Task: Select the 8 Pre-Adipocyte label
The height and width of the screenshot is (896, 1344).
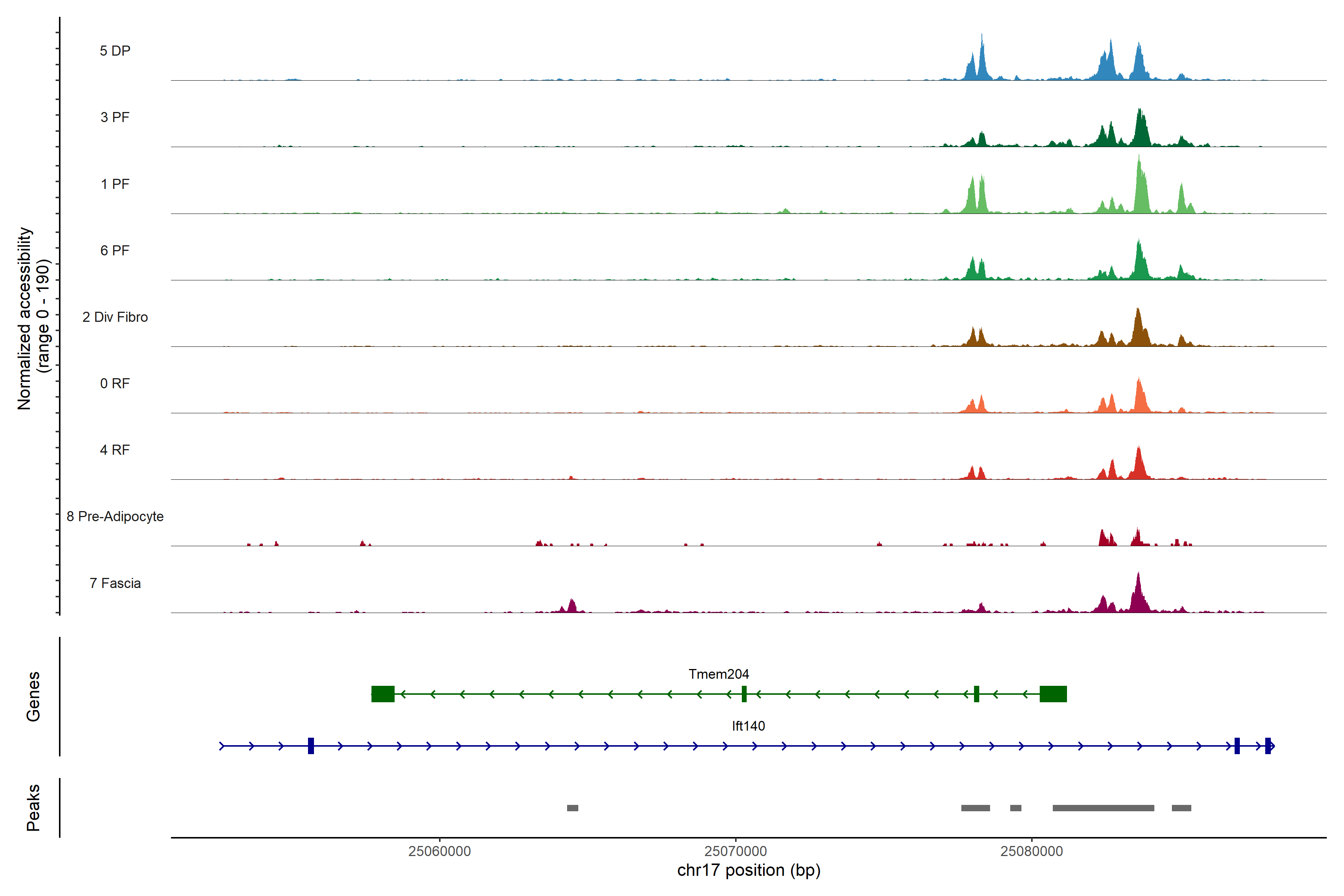Action: point(115,517)
